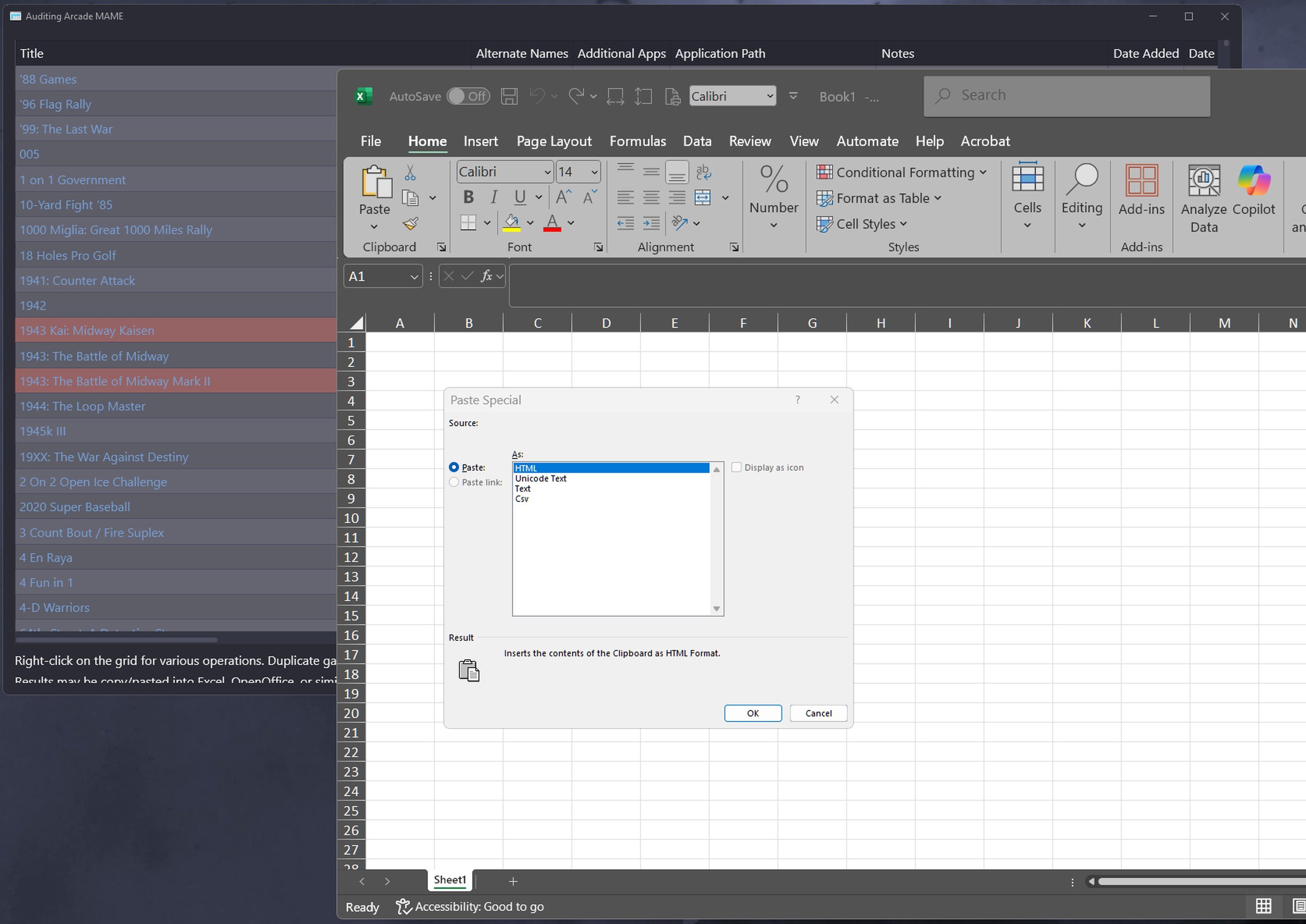
Task: Click Increase Font Size icon
Action: (563, 198)
